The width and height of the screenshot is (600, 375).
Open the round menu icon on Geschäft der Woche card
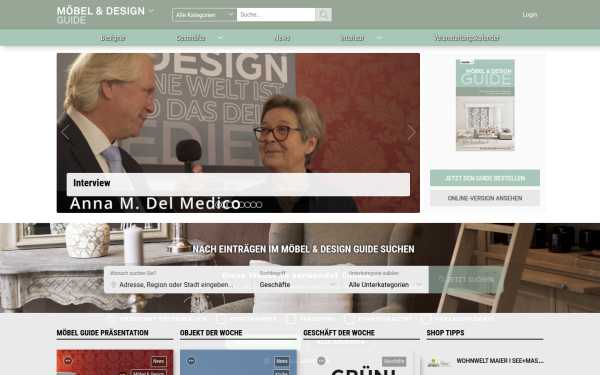point(321,360)
